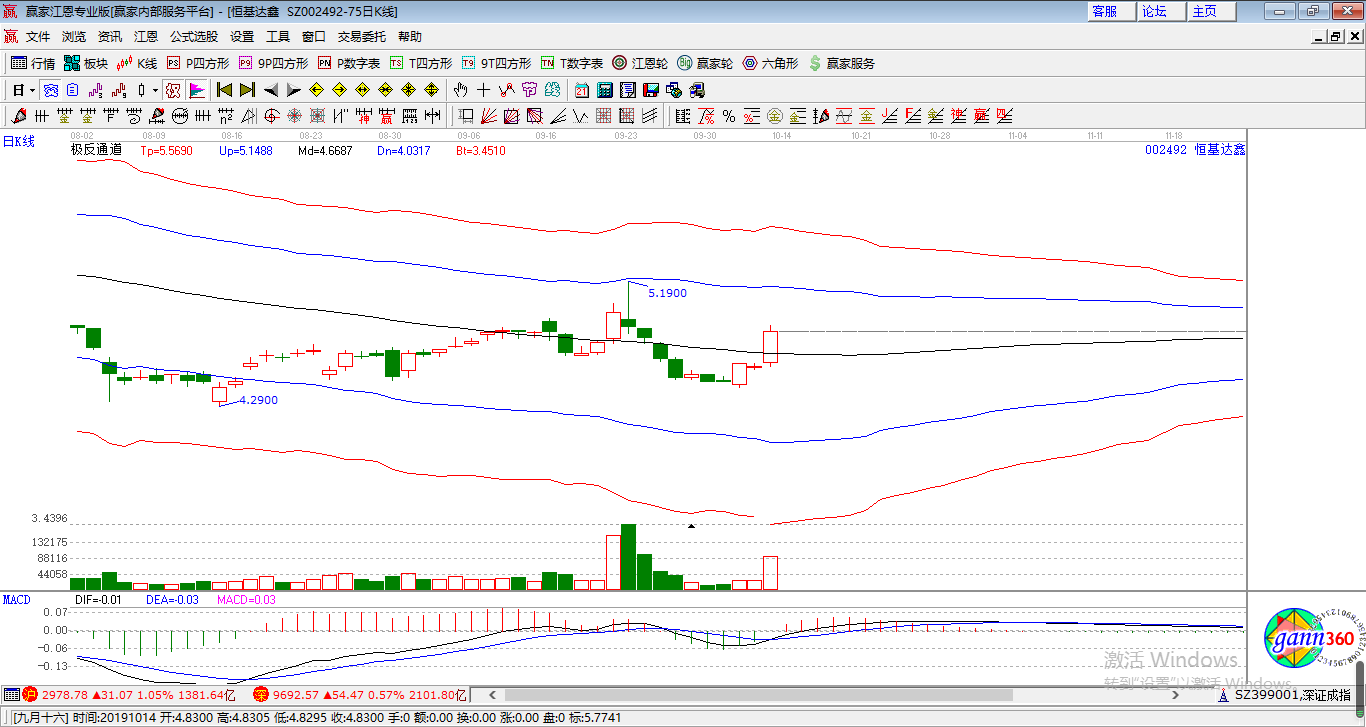1366x727 pixels.
Task: Open the T数字表 table
Action: coord(572,63)
